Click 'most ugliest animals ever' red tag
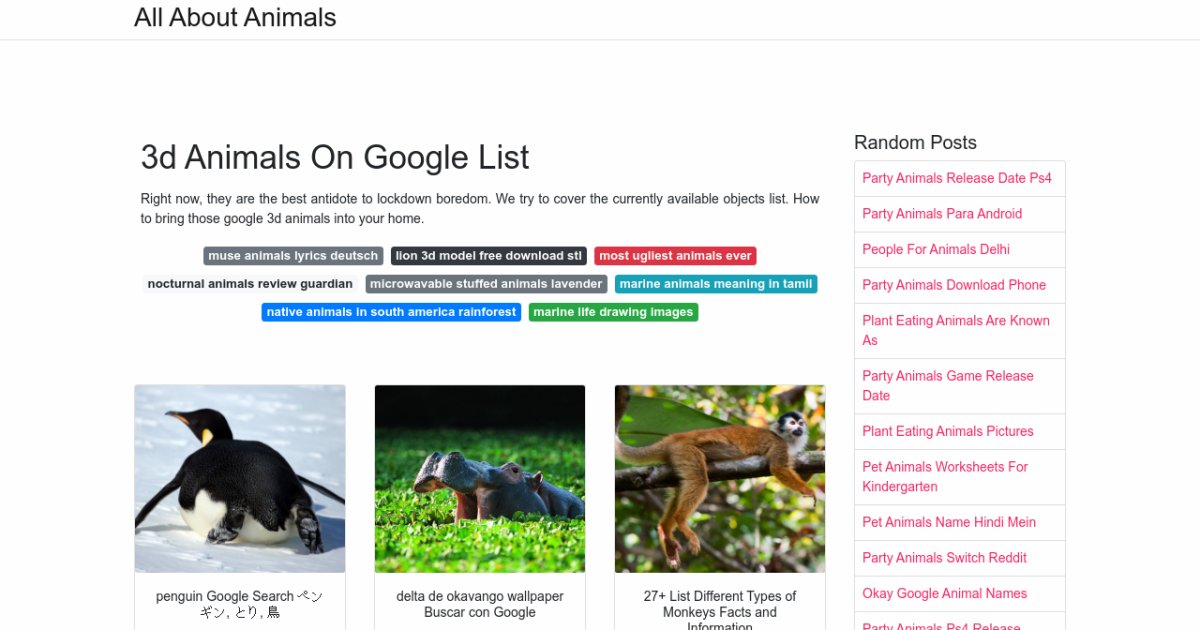The width and height of the screenshot is (1200, 630). click(675, 256)
